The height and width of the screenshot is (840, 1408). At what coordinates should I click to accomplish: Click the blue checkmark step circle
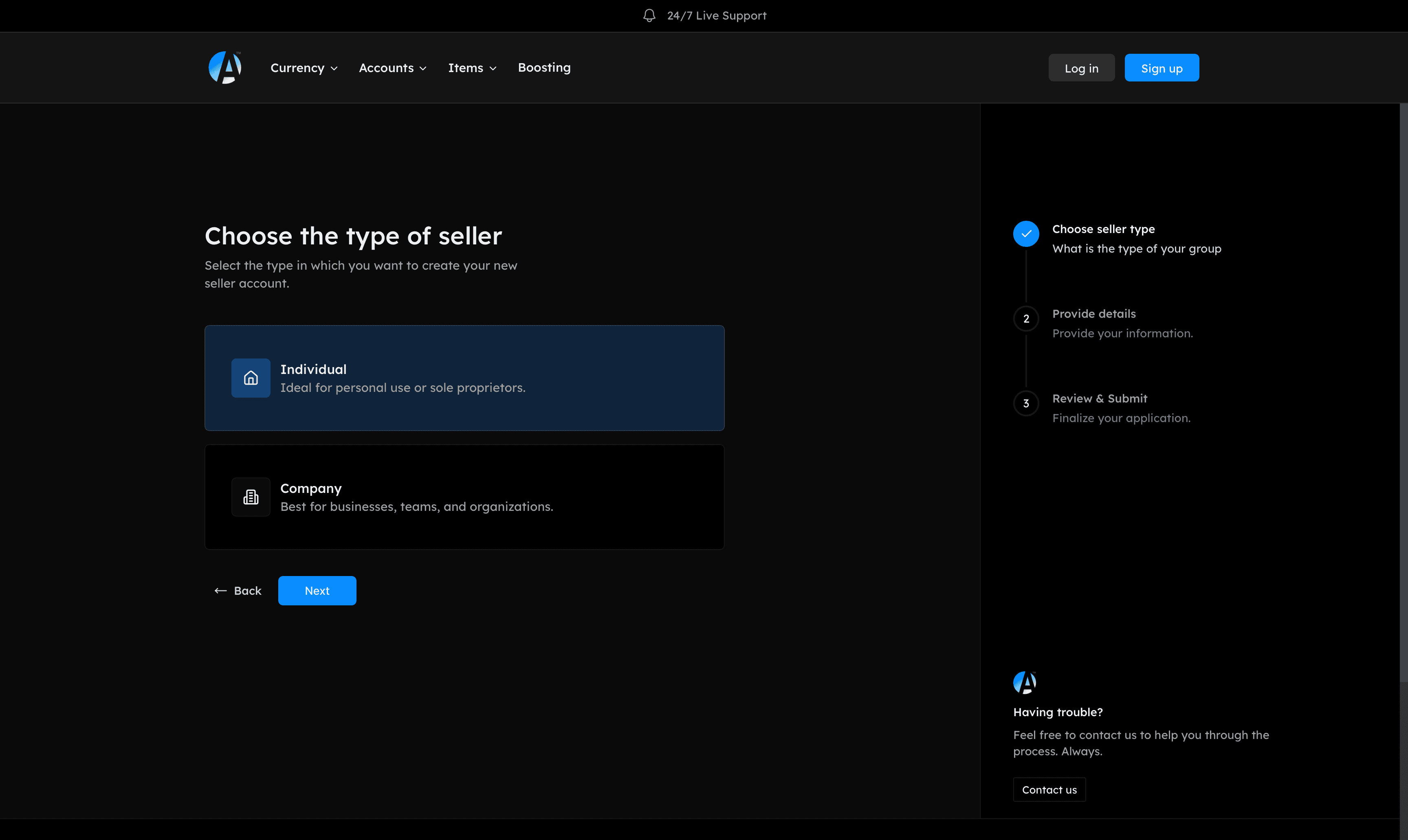(x=1025, y=234)
